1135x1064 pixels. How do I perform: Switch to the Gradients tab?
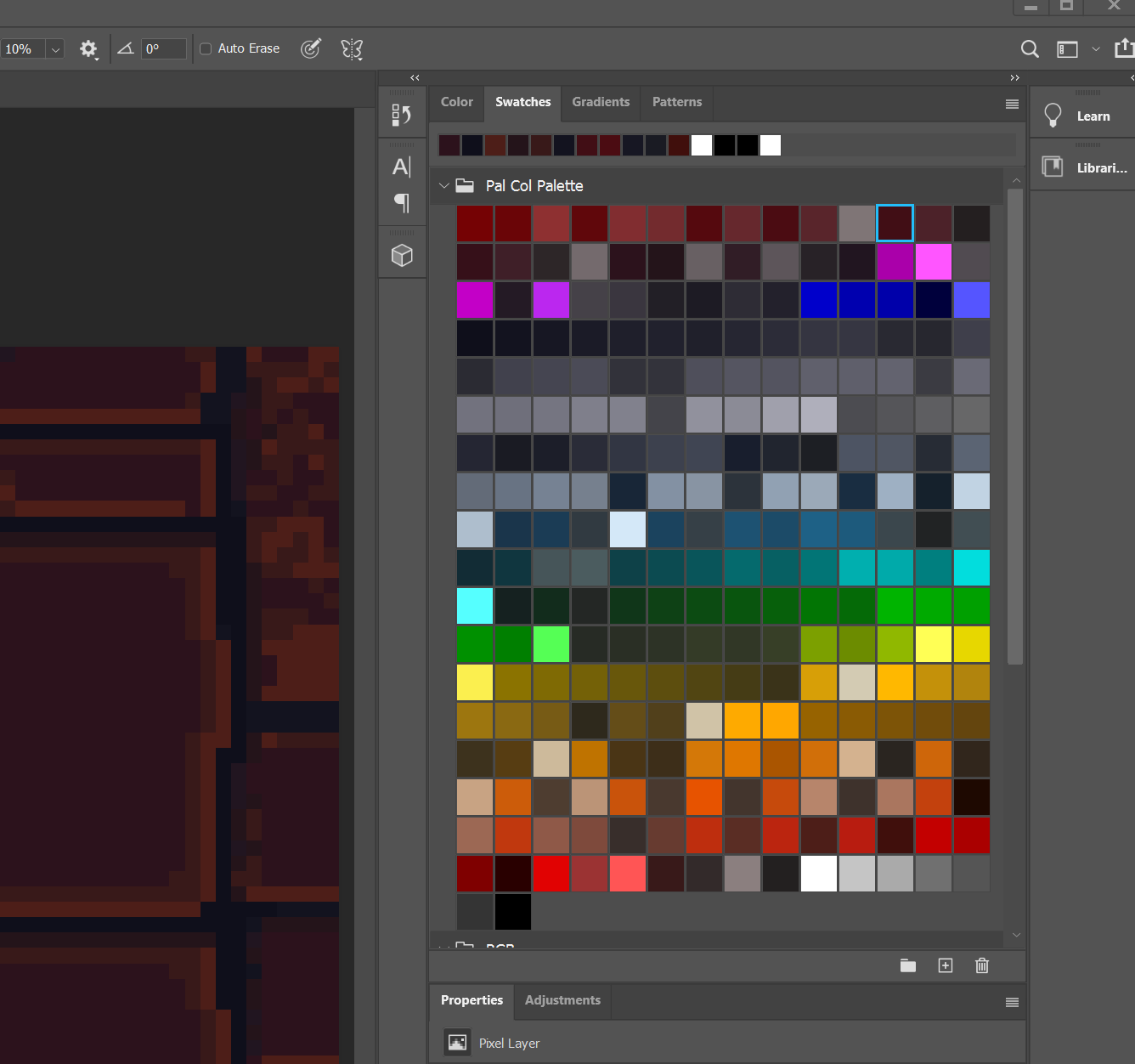pyautogui.click(x=601, y=102)
